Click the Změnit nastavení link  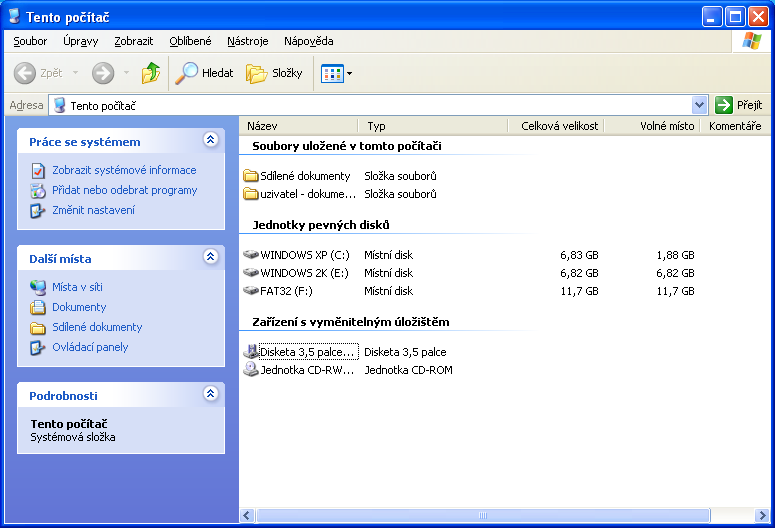[93, 210]
